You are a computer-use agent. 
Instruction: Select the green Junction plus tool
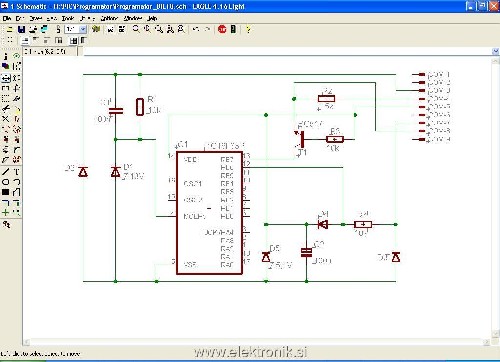tap(6, 212)
